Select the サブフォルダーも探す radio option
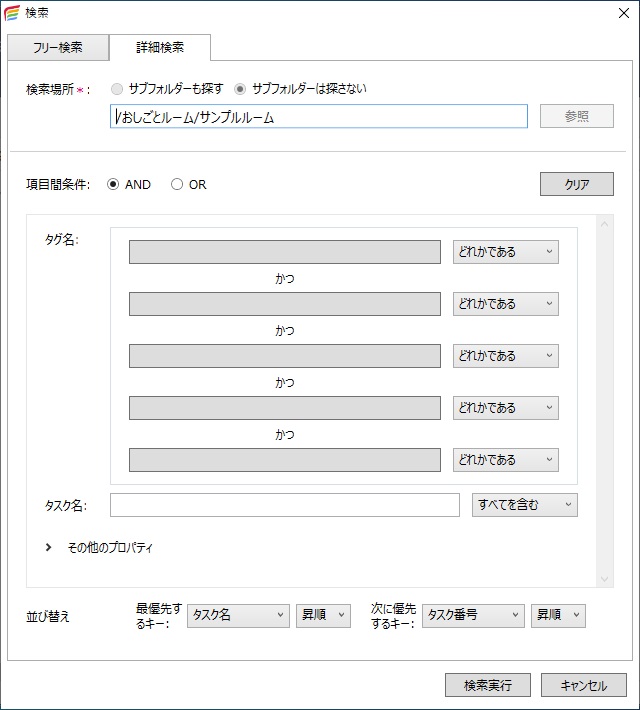Image resolution: width=640 pixels, height=710 pixels. [x=119, y=88]
